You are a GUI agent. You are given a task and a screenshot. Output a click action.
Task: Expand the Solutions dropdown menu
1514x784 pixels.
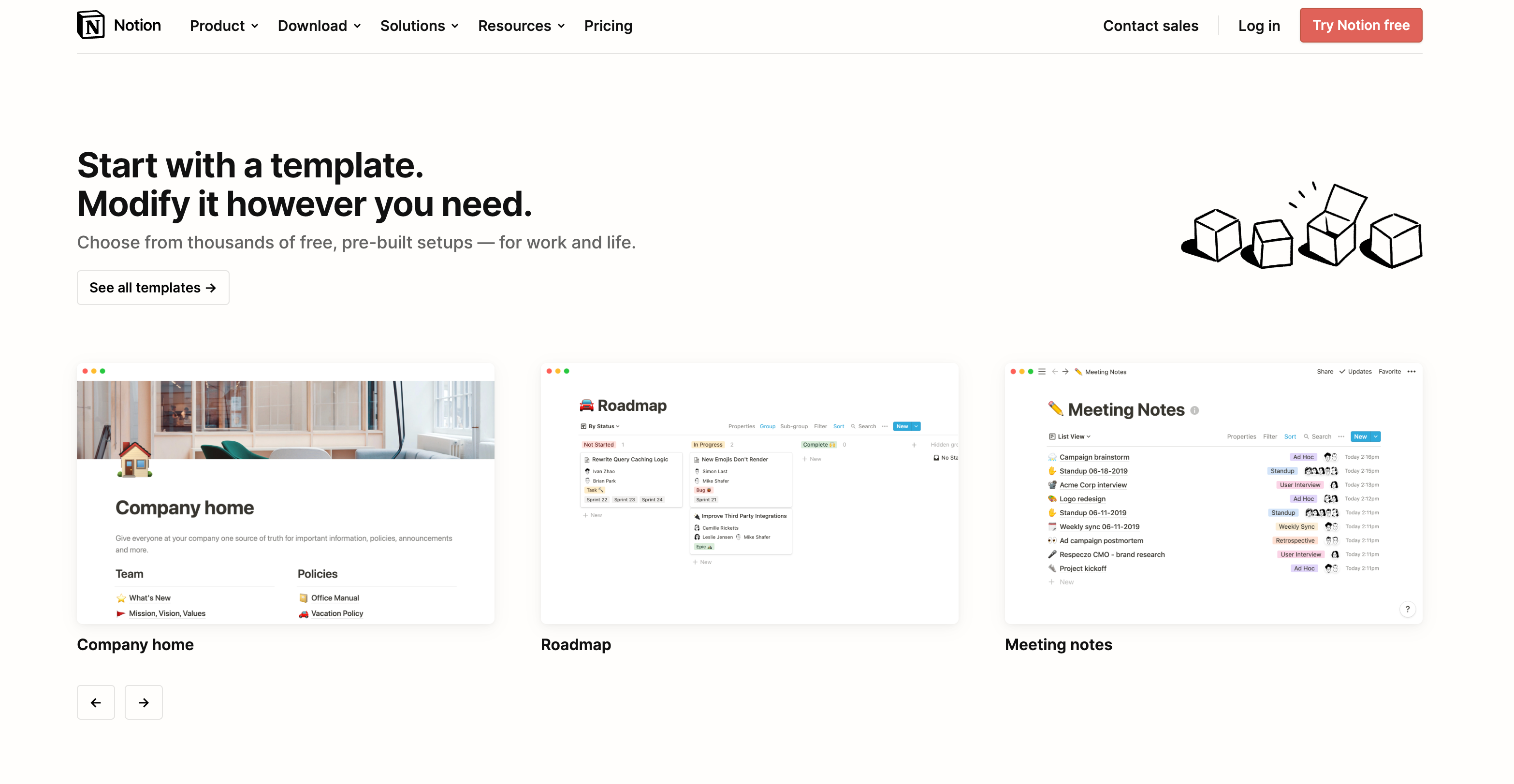point(419,26)
